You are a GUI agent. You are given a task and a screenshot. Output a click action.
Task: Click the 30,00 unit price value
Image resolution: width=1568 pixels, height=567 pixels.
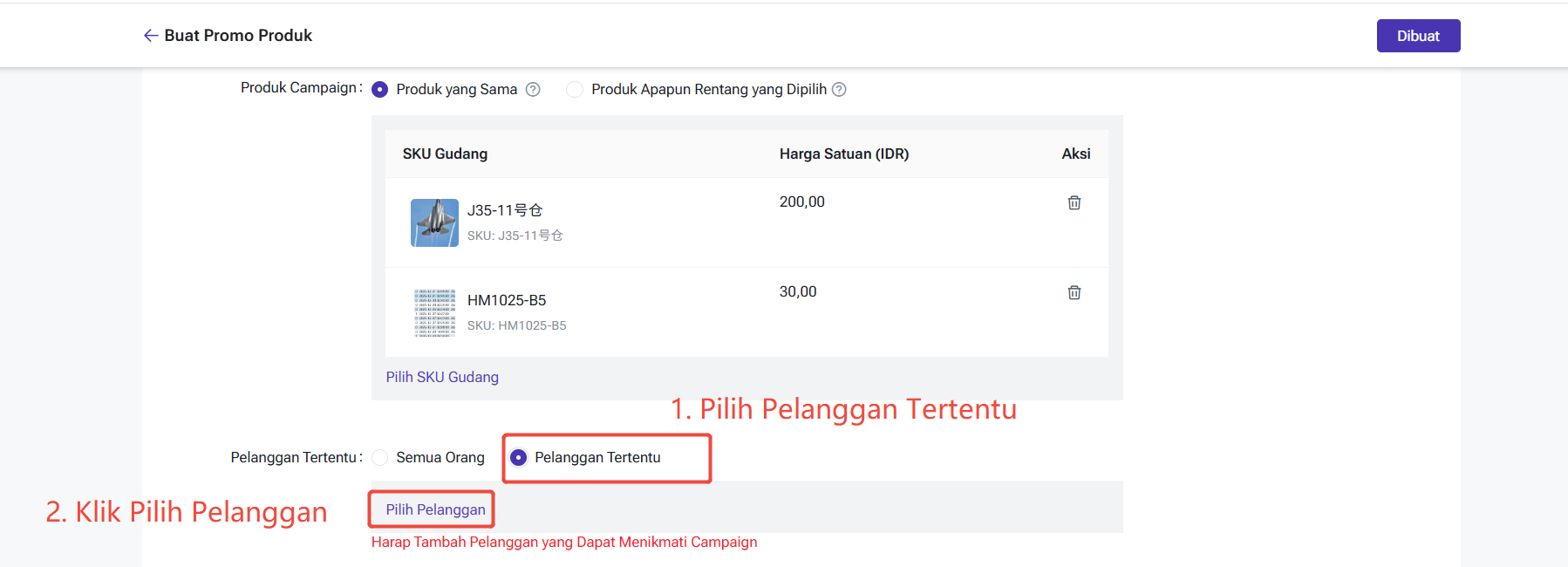[x=798, y=291]
